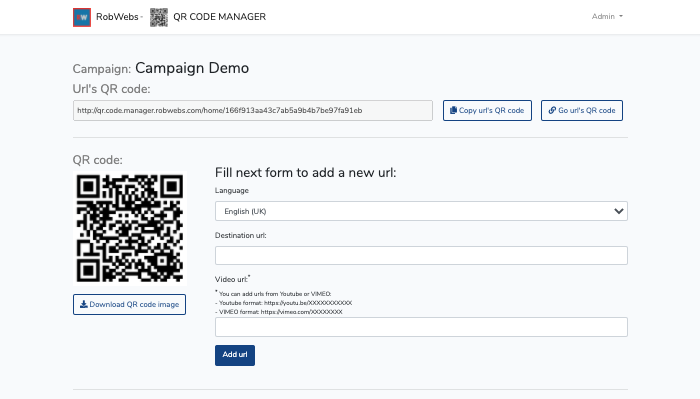
Task: Click the RobWebs logo icon
Action: pyautogui.click(x=82, y=17)
